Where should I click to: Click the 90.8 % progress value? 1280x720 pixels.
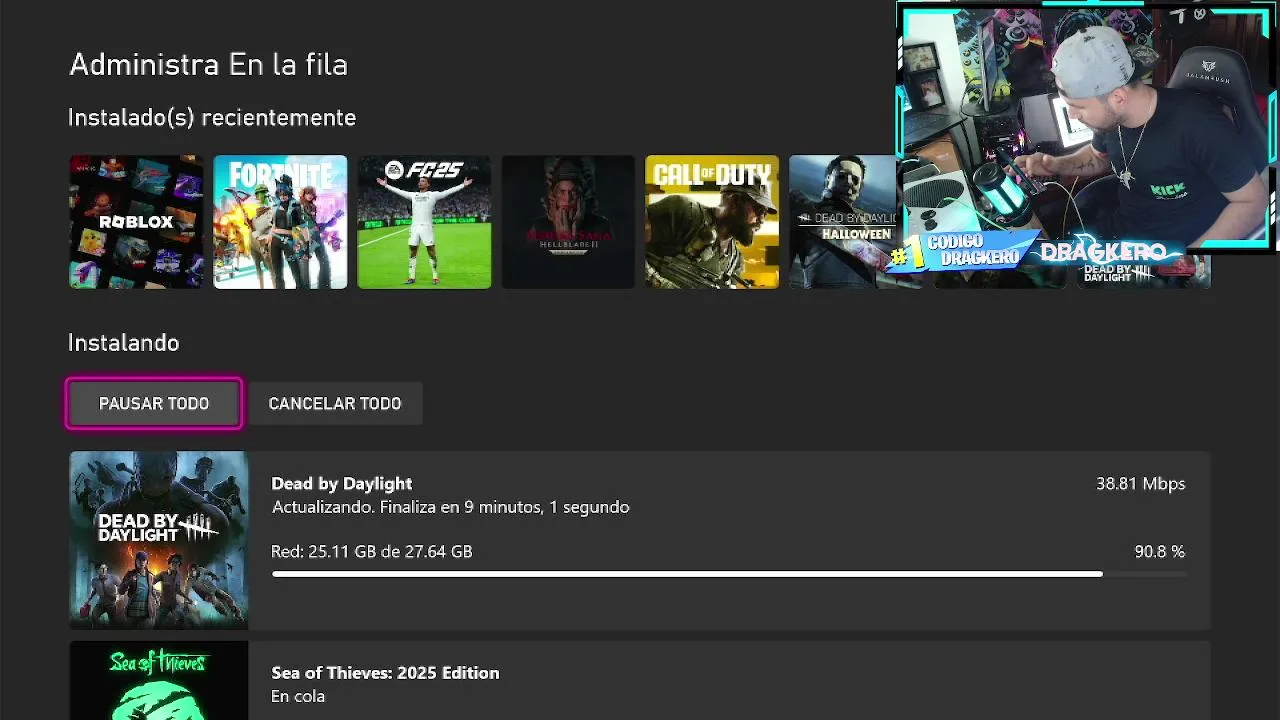pos(1159,551)
